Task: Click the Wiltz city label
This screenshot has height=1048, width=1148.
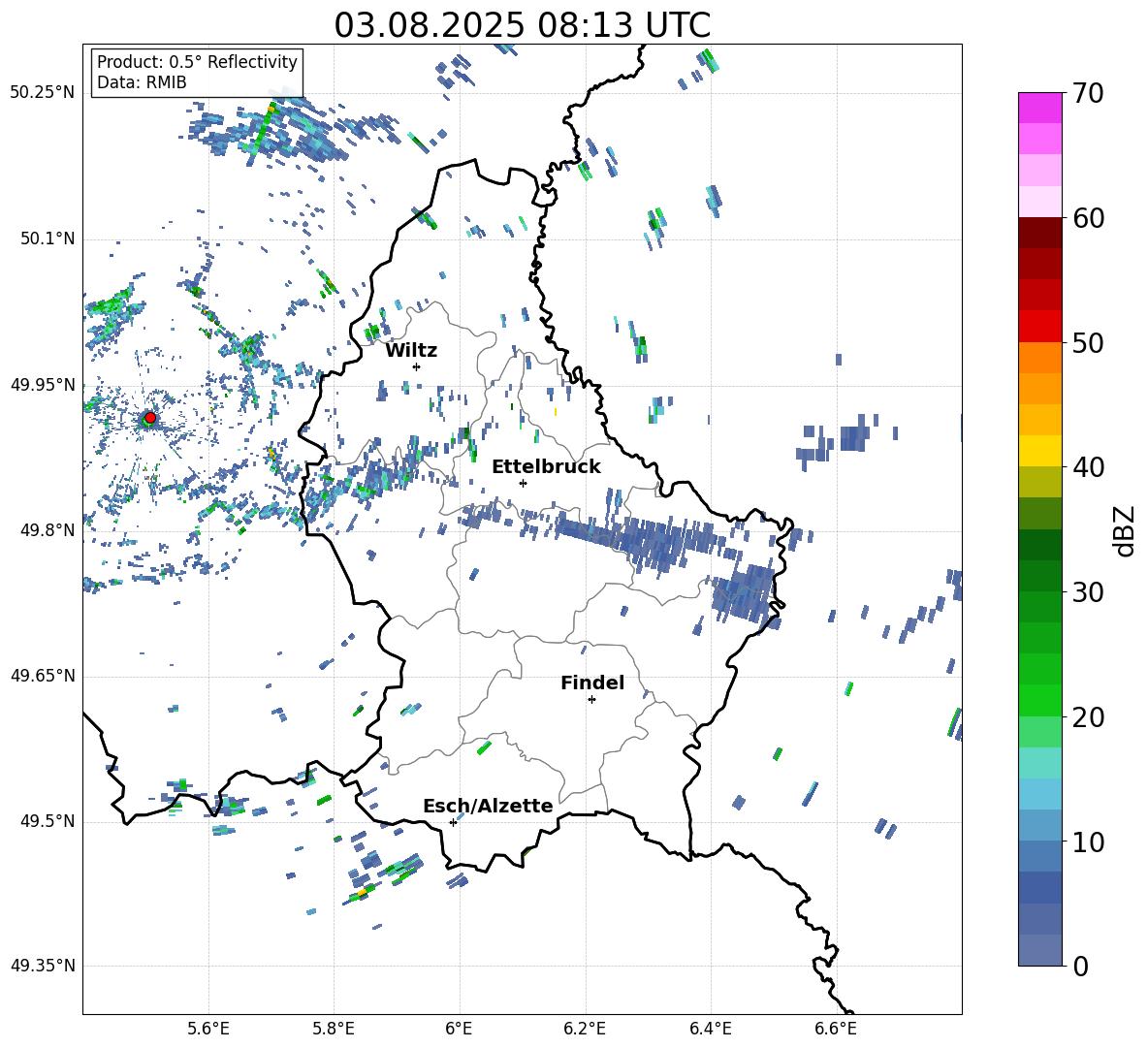Action: click(411, 351)
